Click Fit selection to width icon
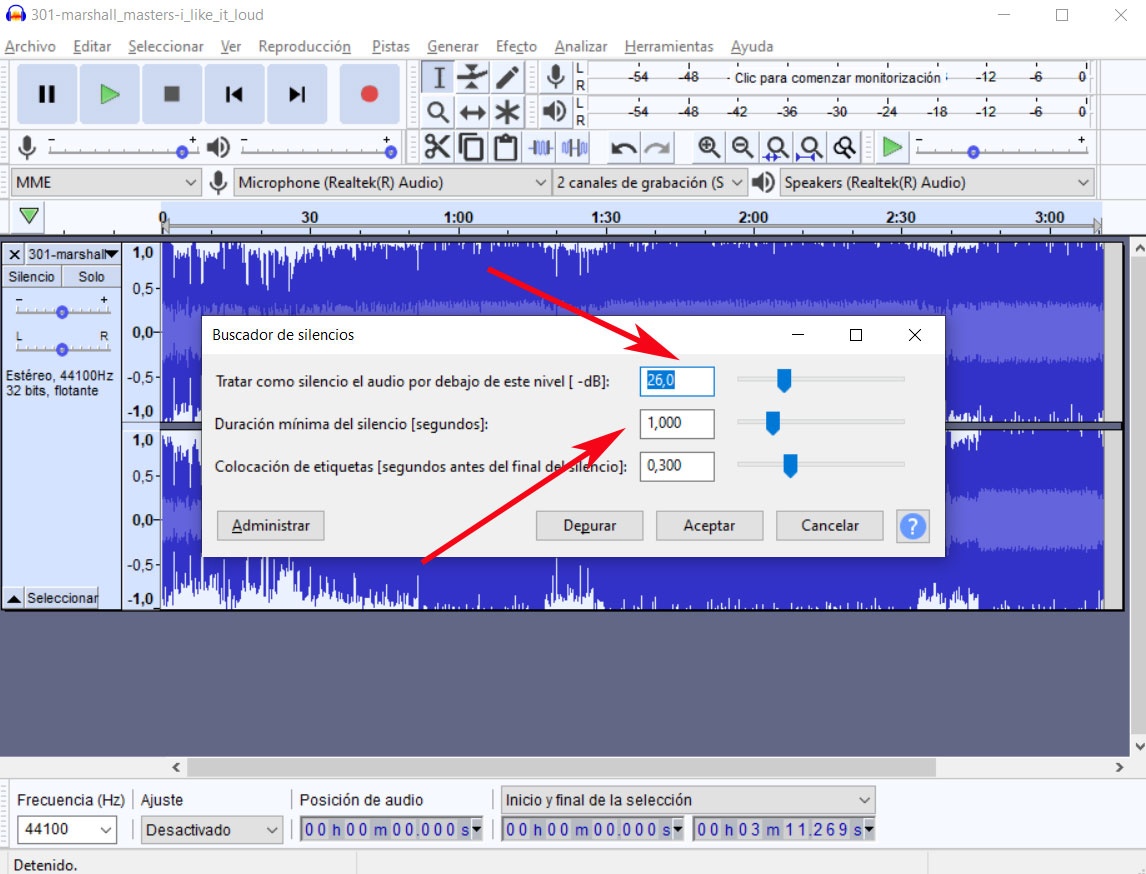1146x874 pixels. 776,148
